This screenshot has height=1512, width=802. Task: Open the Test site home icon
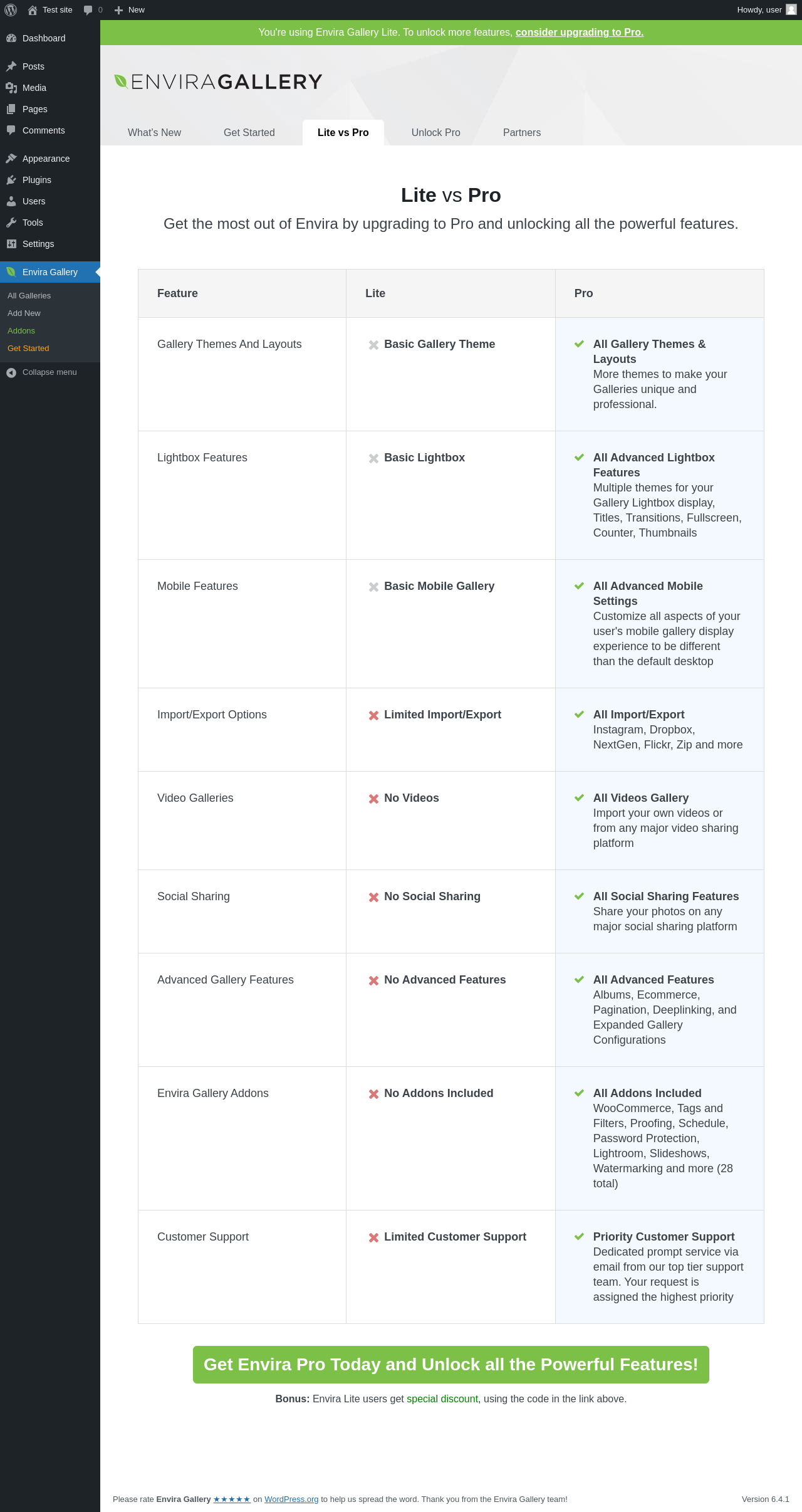[33, 10]
